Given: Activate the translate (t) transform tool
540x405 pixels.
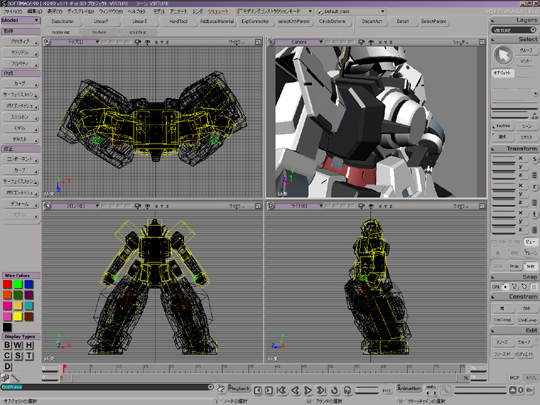Looking at the screenshot, I should (534, 215).
